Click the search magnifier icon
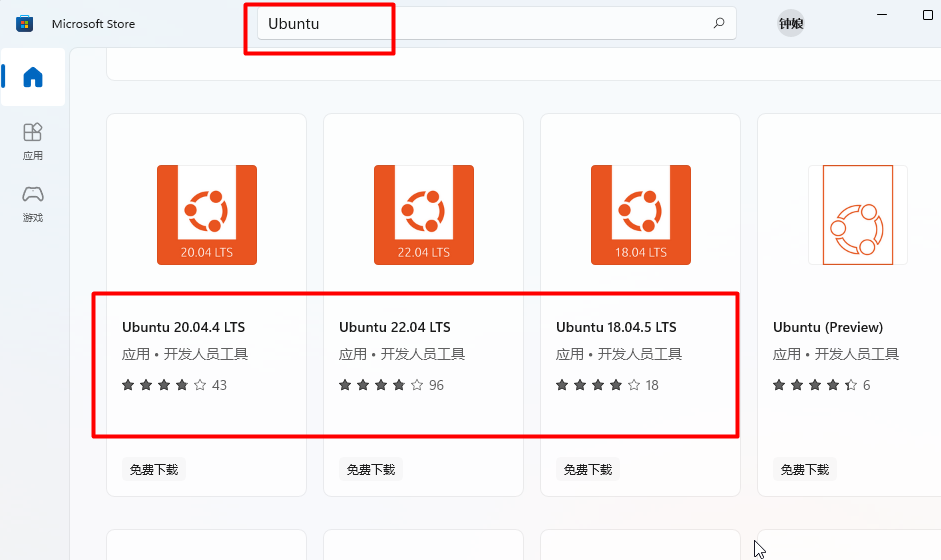This screenshot has width=941, height=560. coord(718,23)
